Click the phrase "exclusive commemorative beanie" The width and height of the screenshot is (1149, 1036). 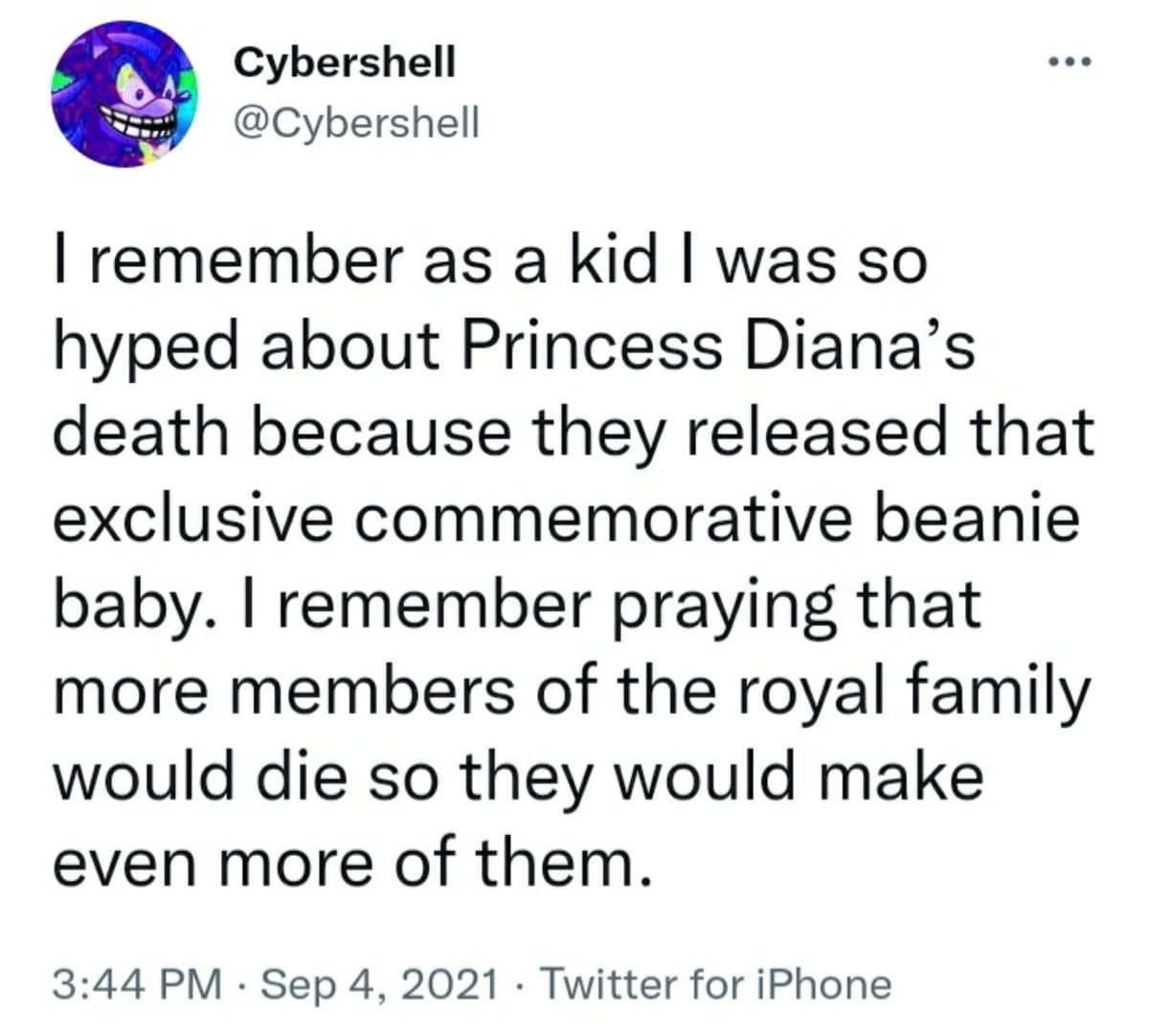pyautogui.click(x=565, y=519)
